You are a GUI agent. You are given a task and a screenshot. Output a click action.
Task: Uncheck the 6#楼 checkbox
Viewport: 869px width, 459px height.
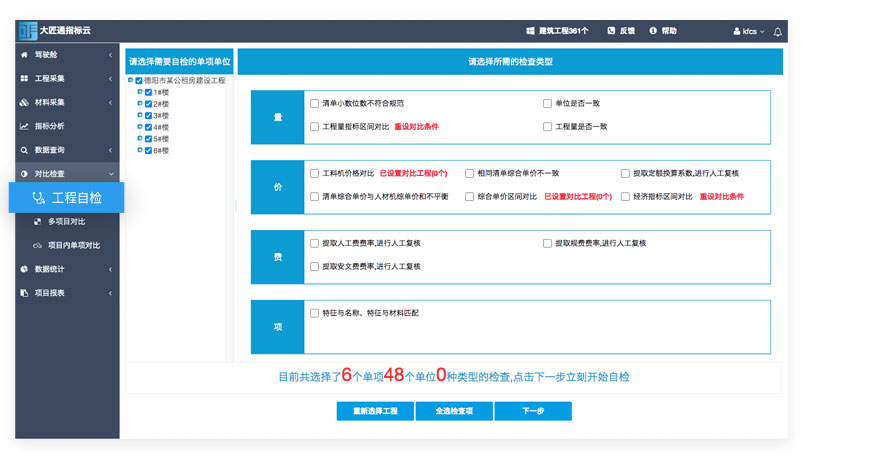[149, 151]
